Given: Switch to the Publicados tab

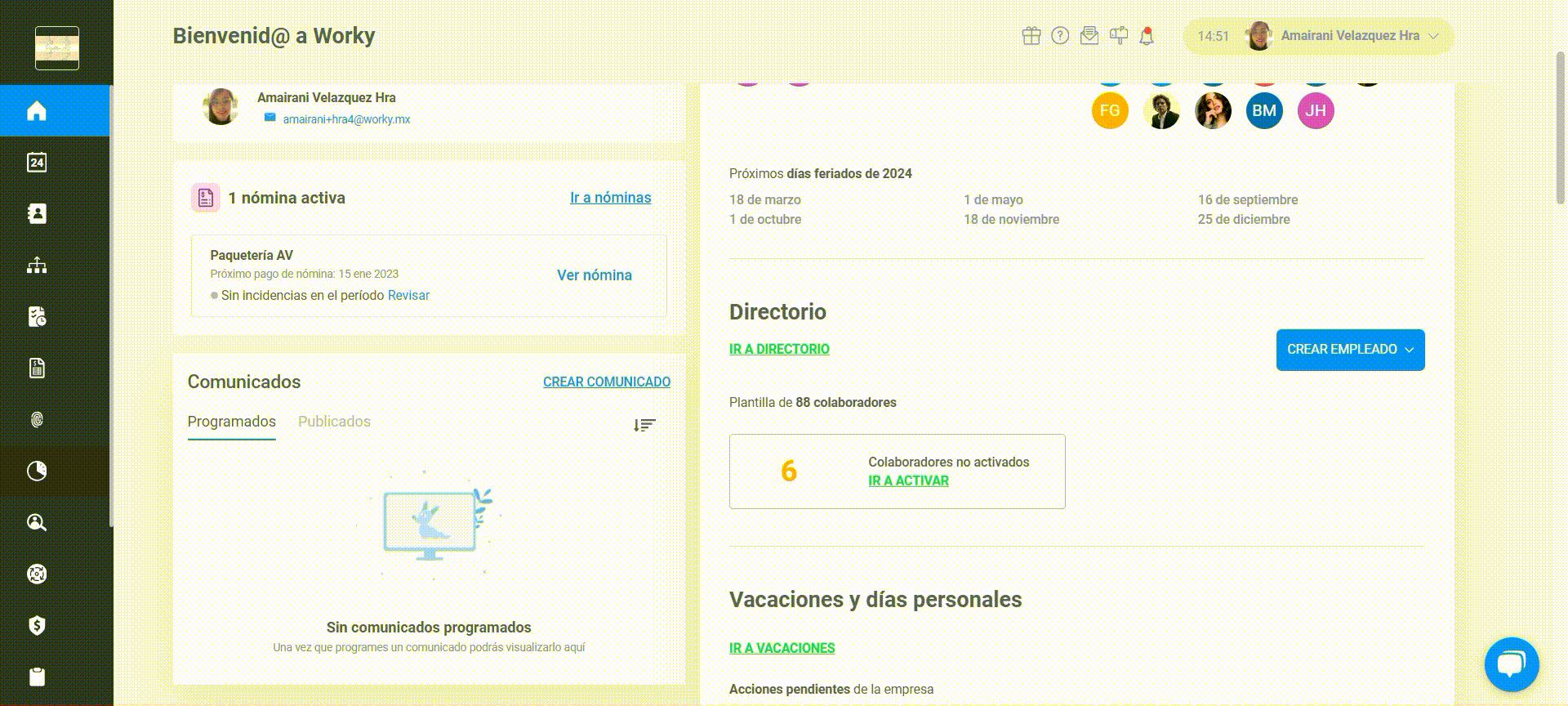Looking at the screenshot, I should [334, 422].
